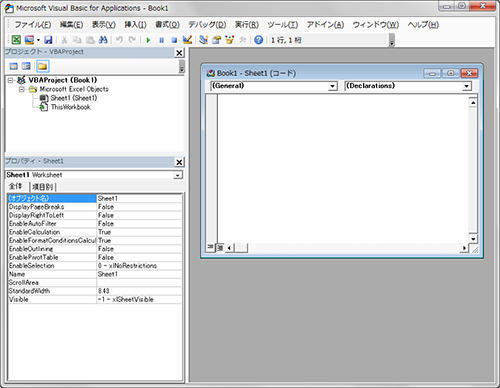Image resolution: width=500 pixels, height=388 pixels.
Task: Click the StandardWidth value 8.43
Action: coord(139,291)
